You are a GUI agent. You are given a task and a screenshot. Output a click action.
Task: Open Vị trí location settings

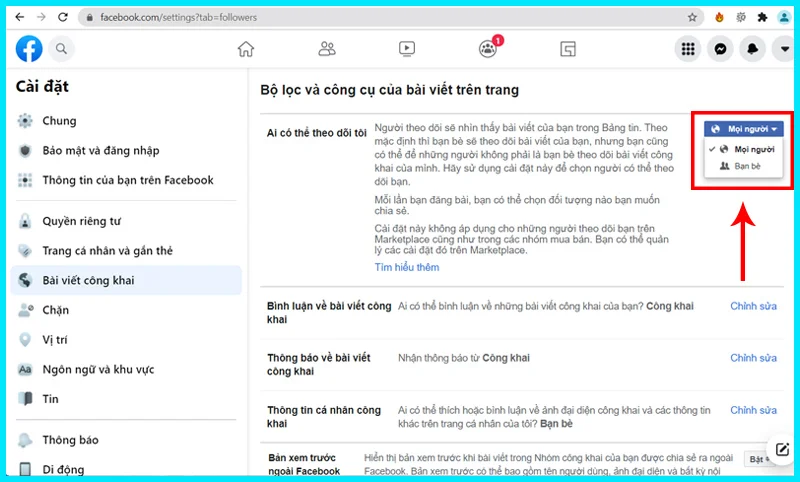[x=126, y=339]
